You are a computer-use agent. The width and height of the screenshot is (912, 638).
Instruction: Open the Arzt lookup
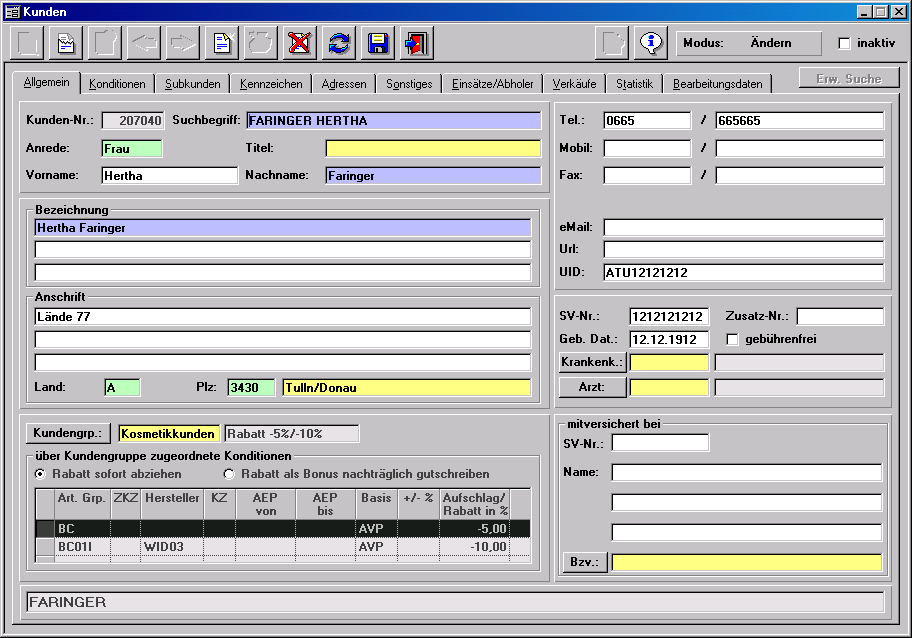[x=591, y=387]
